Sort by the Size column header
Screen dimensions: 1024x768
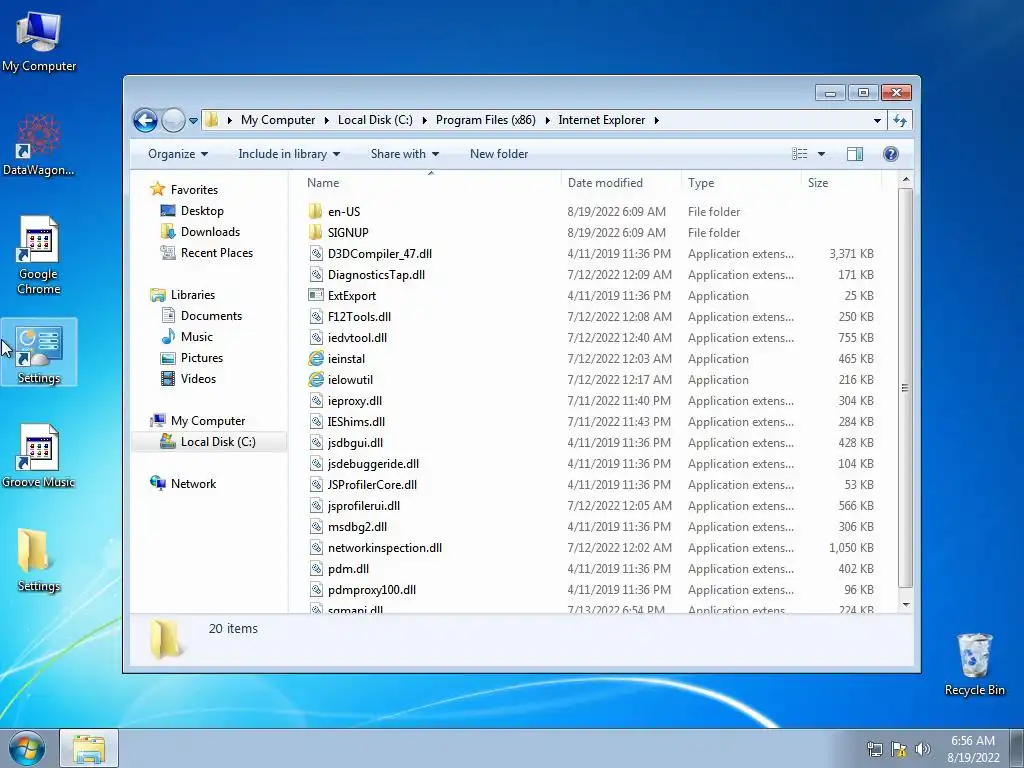841,183
